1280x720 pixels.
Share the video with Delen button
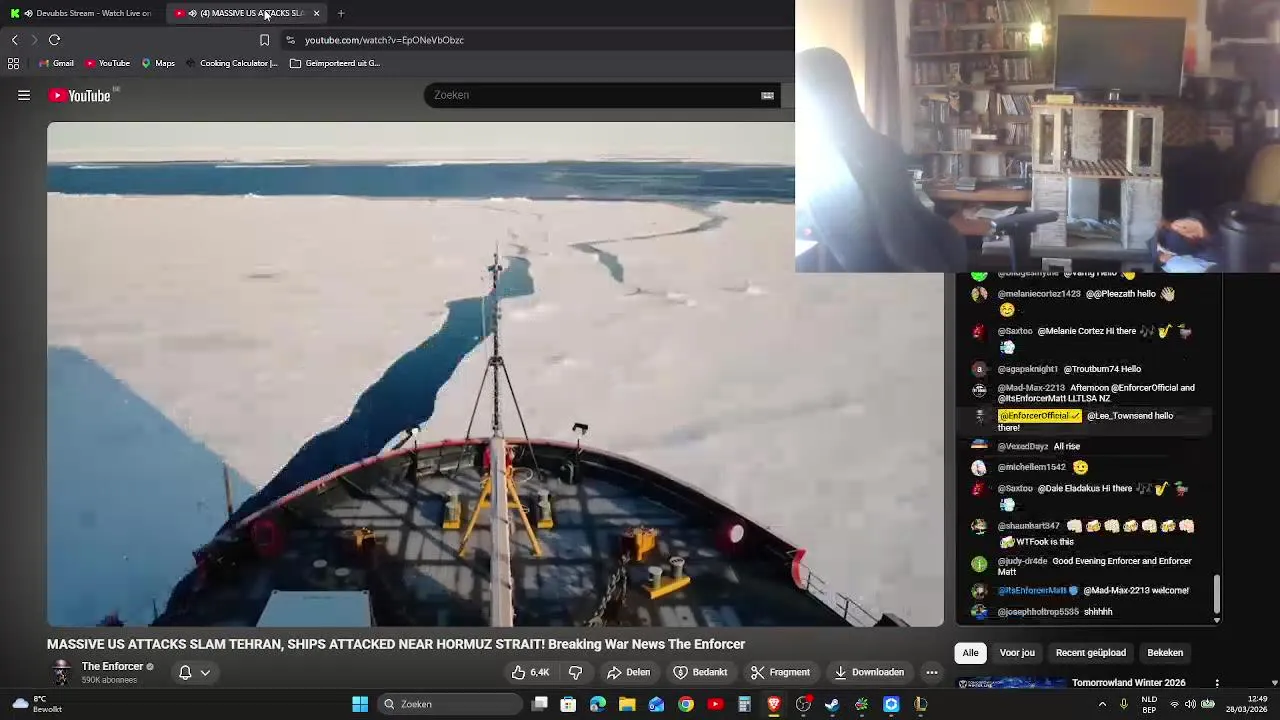click(x=629, y=672)
